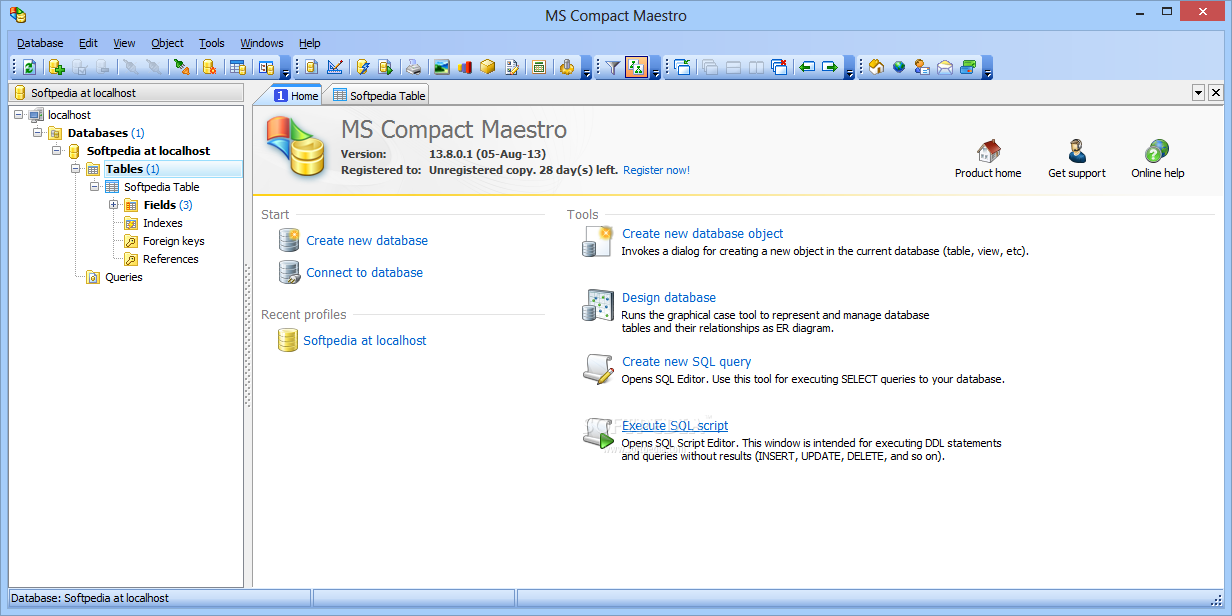The width and height of the screenshot is (1232, 616).
Task: Select Queries in the explorer tree
Action: click(x=123, y=277)
